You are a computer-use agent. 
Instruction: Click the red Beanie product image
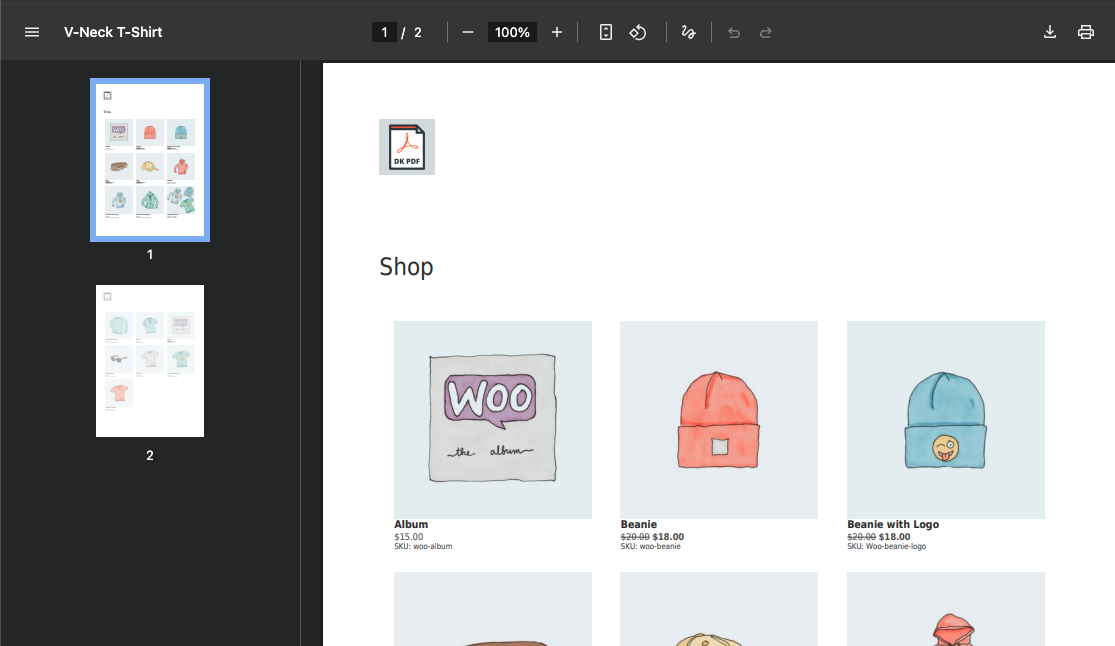[x=719, y=420]
